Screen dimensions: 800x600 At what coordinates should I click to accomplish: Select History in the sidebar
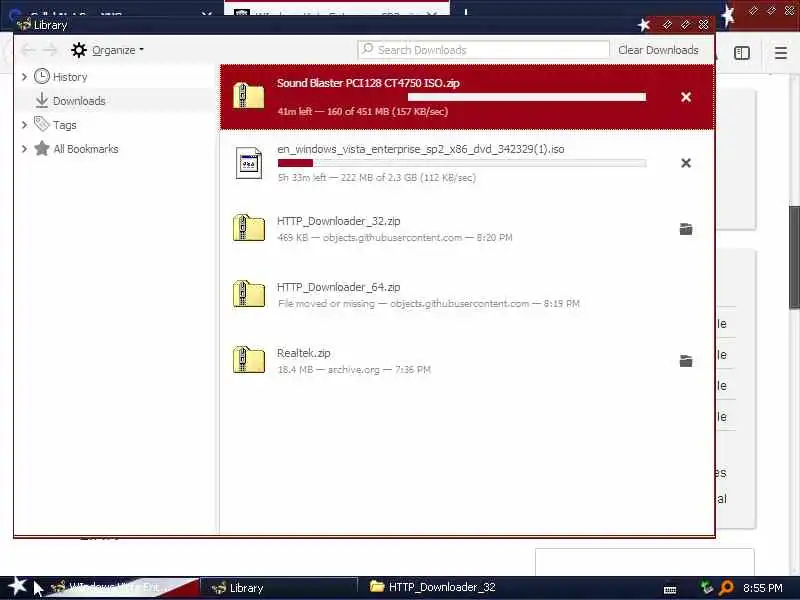(70, 77)
